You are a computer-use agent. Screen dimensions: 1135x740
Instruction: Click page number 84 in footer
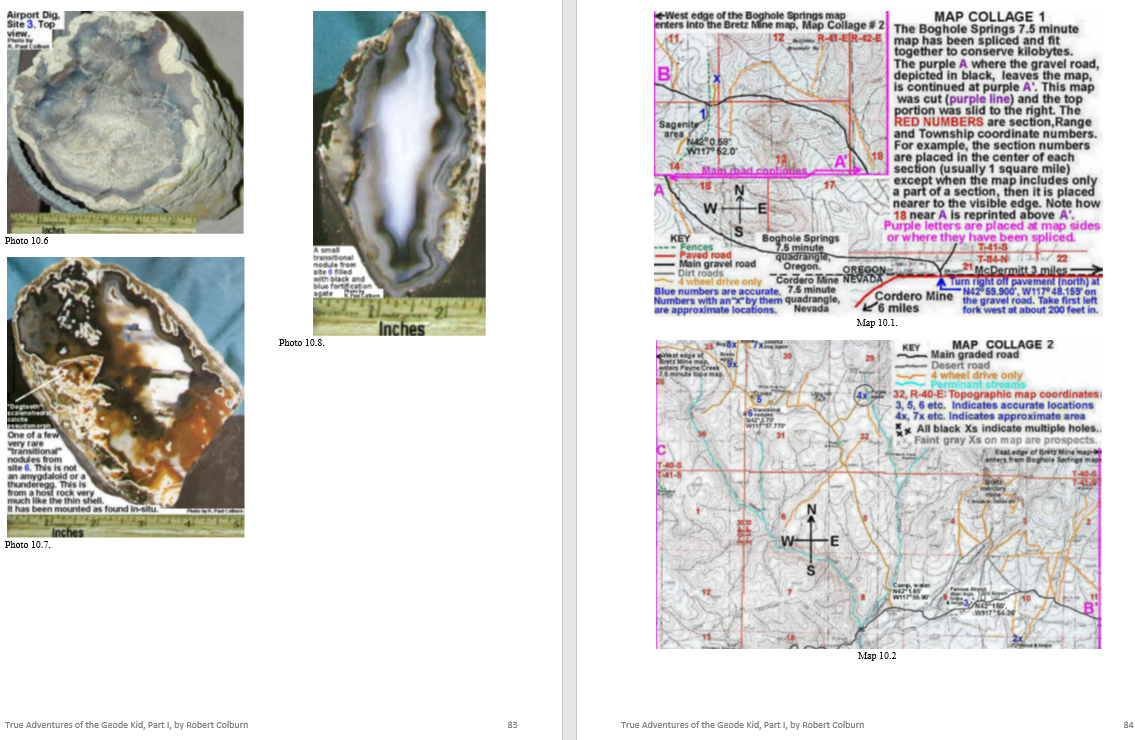[x=1128, y=725]
